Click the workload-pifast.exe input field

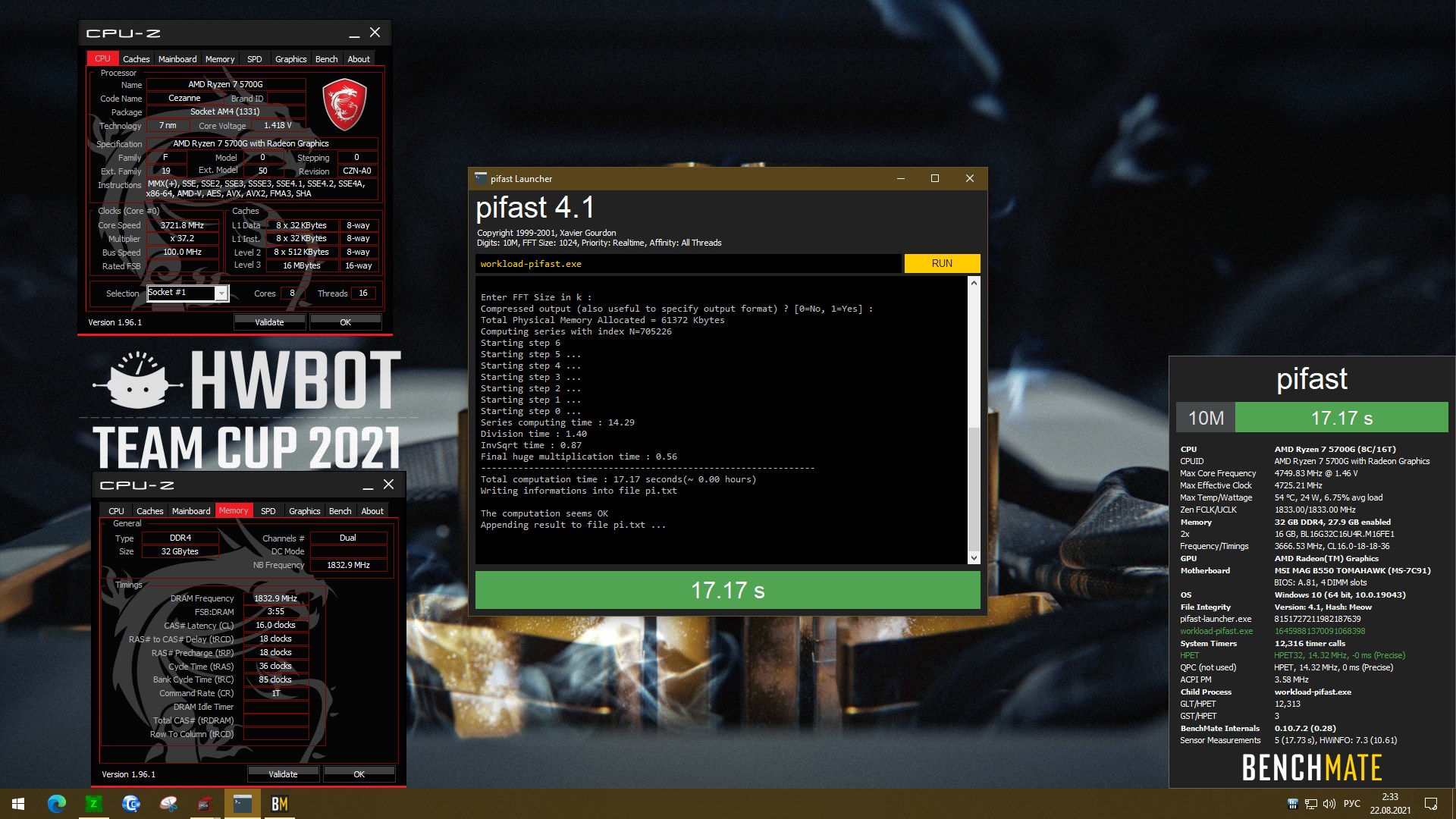tap(689, 264)
